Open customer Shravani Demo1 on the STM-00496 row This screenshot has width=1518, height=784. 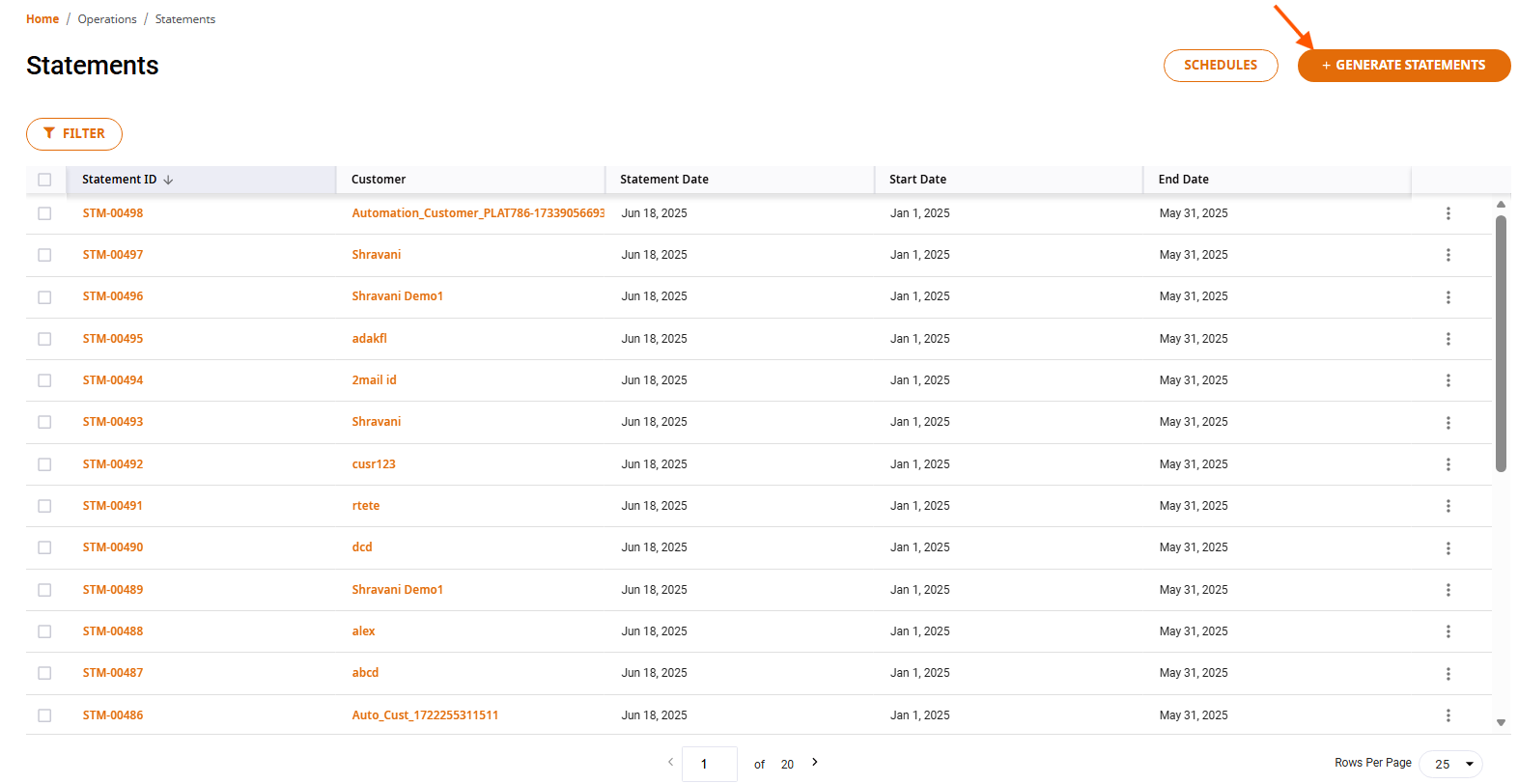pyautogui.click(x=398, y=296)
